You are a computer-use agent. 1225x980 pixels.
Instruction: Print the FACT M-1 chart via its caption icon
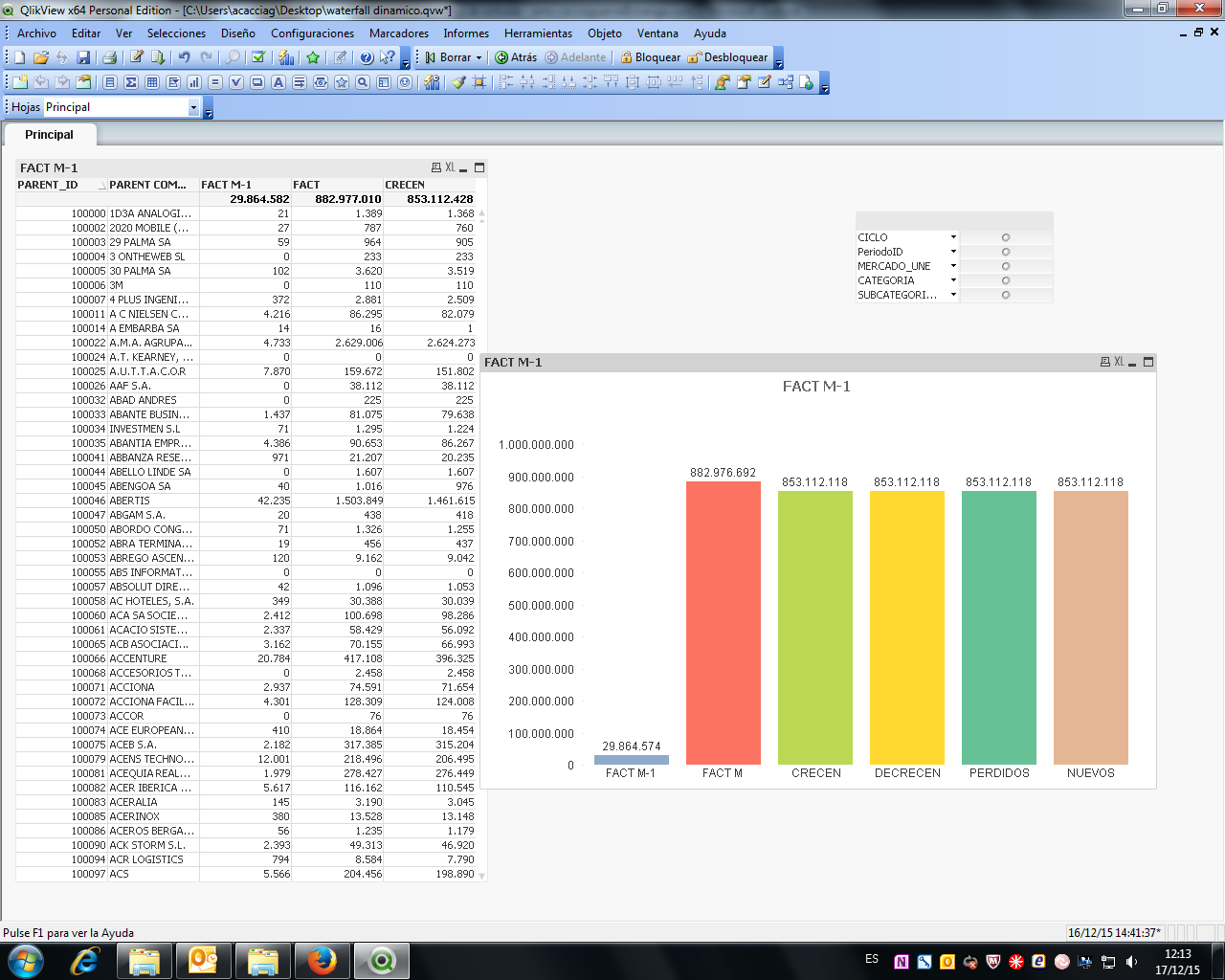(1105, 362)
